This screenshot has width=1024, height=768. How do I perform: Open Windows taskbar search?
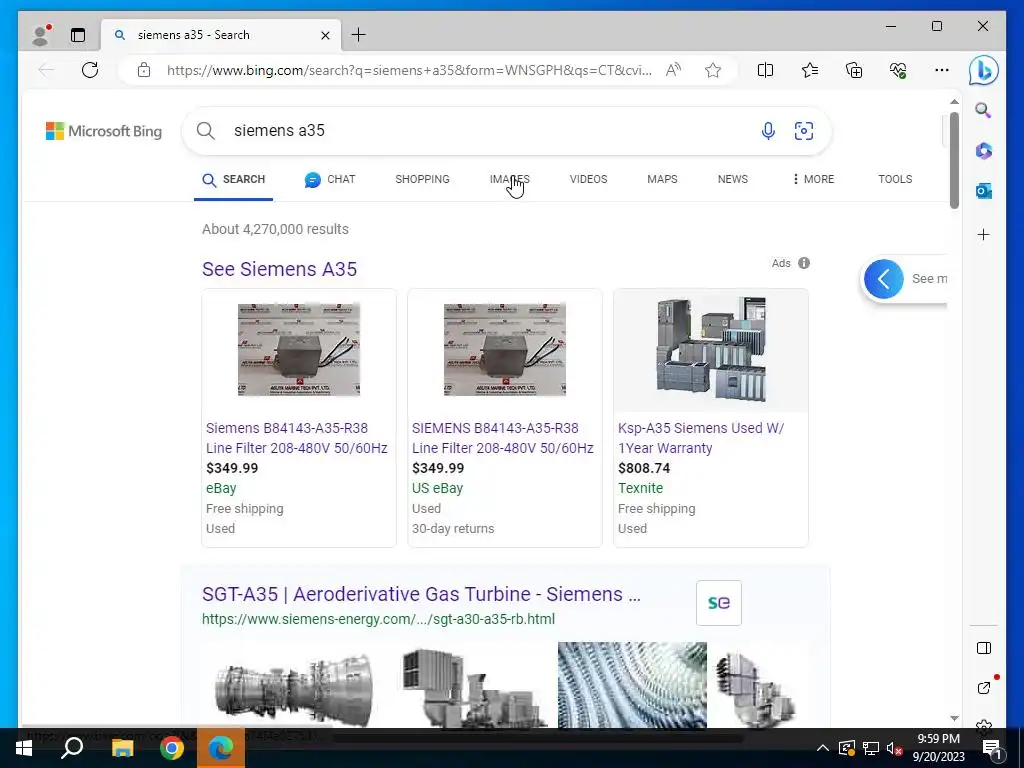[x=72, y=748]
